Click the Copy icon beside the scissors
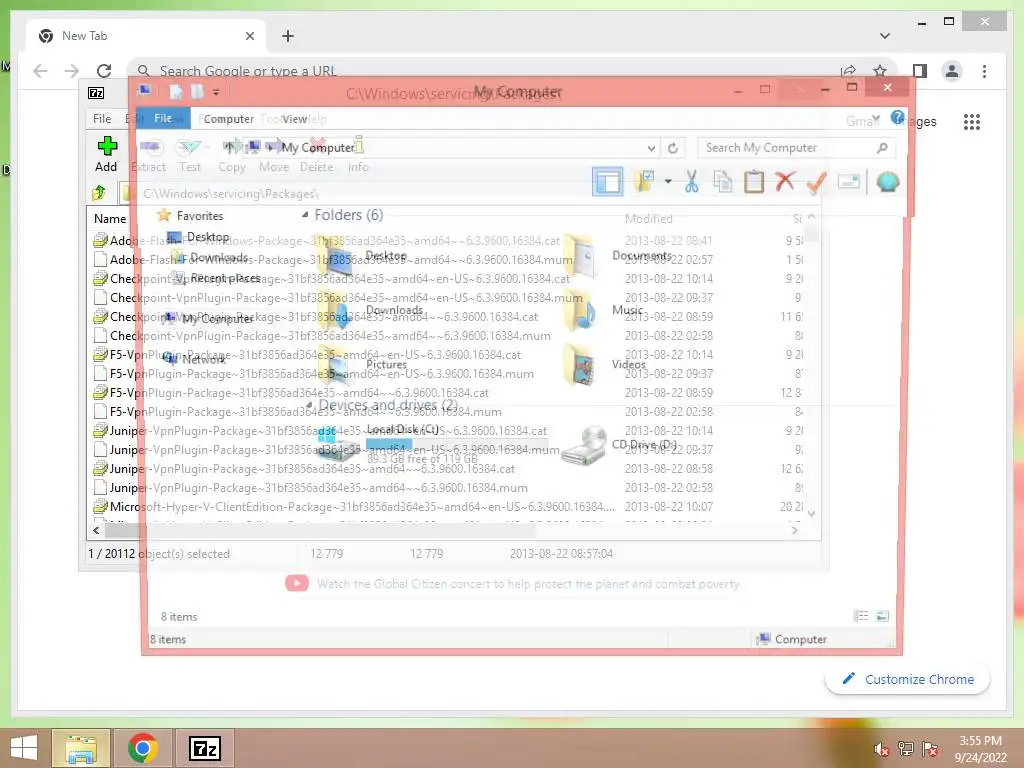 722,182
